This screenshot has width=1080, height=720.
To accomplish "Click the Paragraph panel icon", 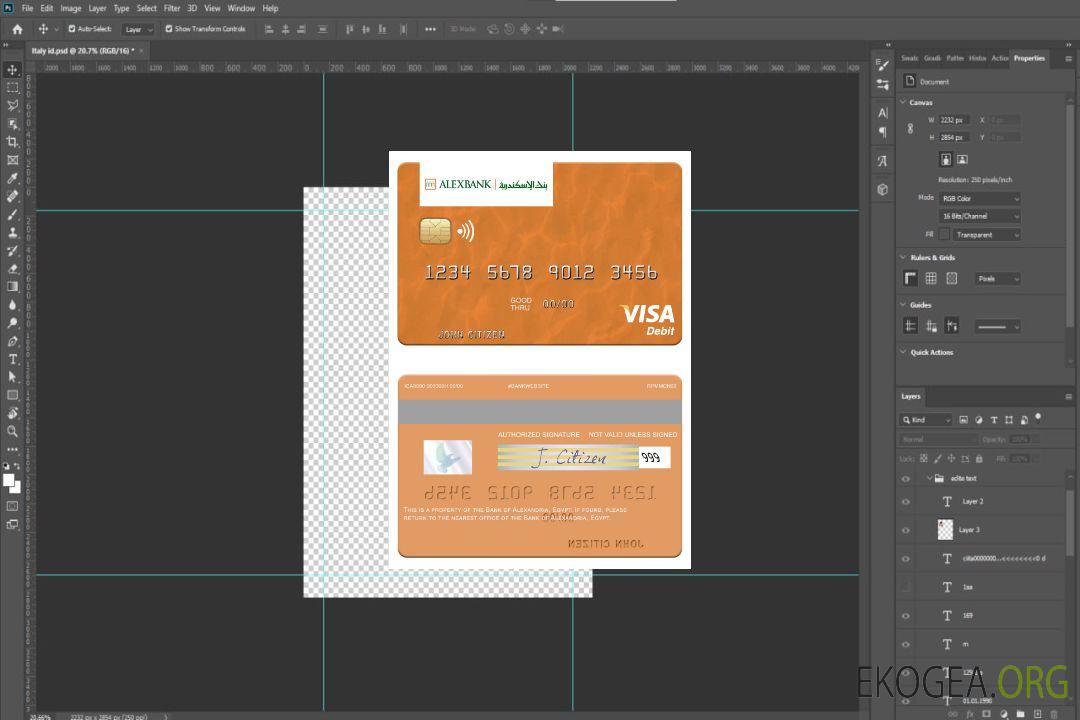I will tap(882, 132).
